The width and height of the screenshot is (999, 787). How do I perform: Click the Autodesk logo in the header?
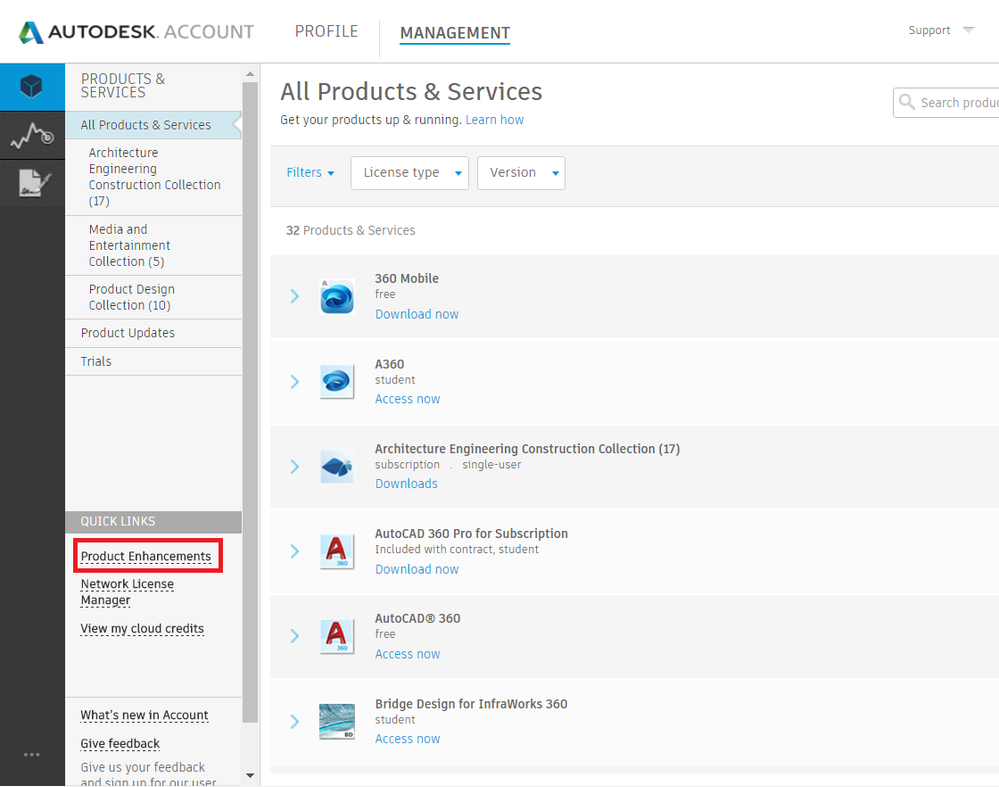click(x=31, y=32)
